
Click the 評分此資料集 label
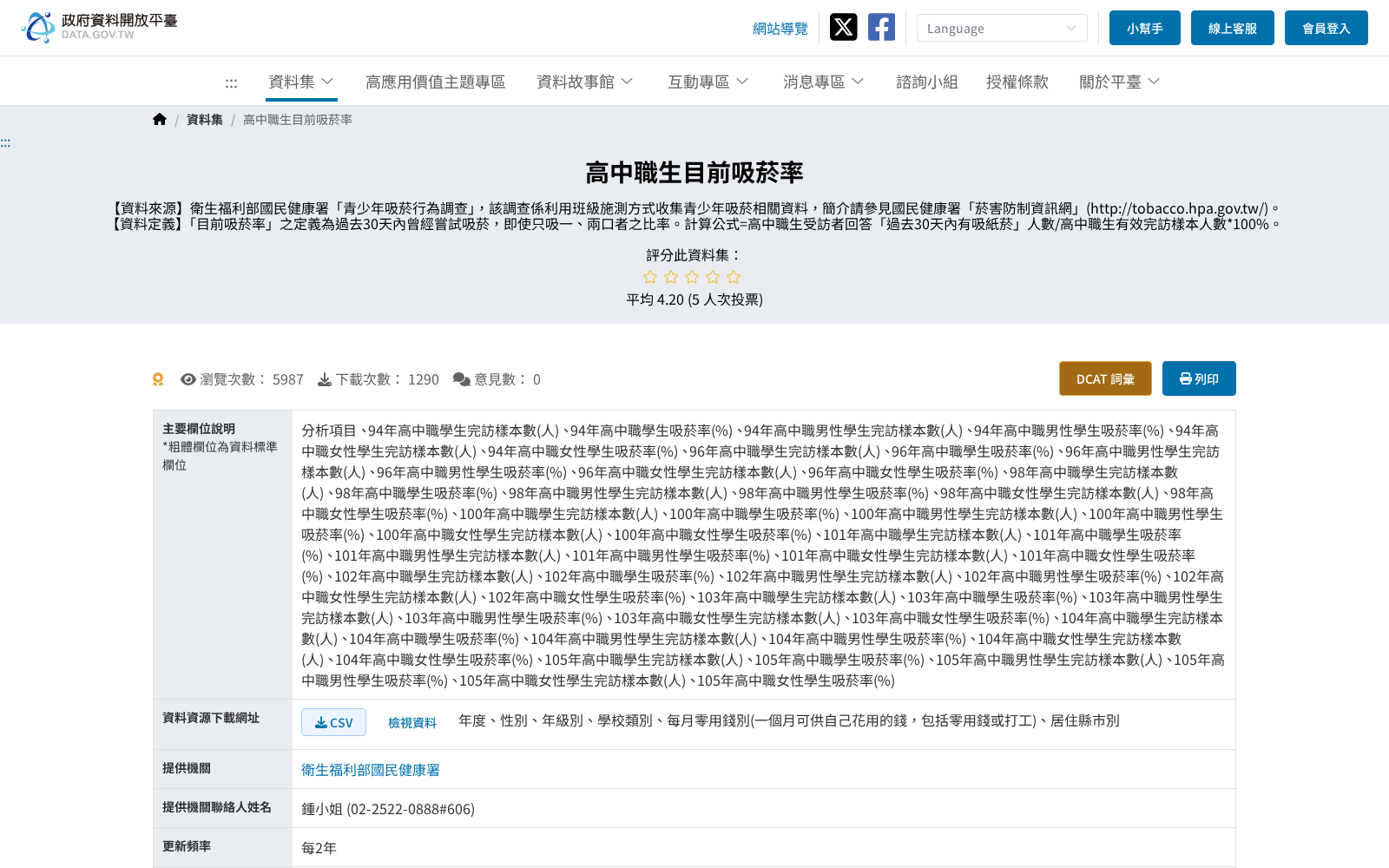click(x=694, y=255)
